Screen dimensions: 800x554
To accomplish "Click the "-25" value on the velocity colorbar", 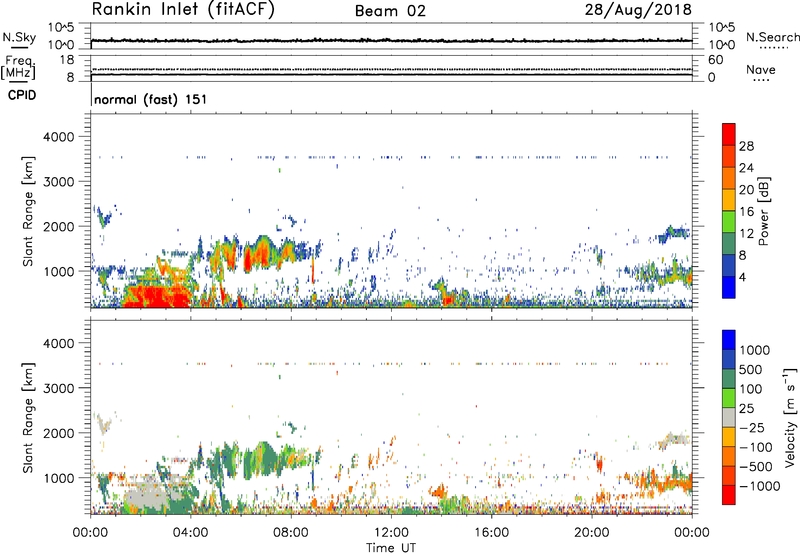I will click(x=750, y=428).
